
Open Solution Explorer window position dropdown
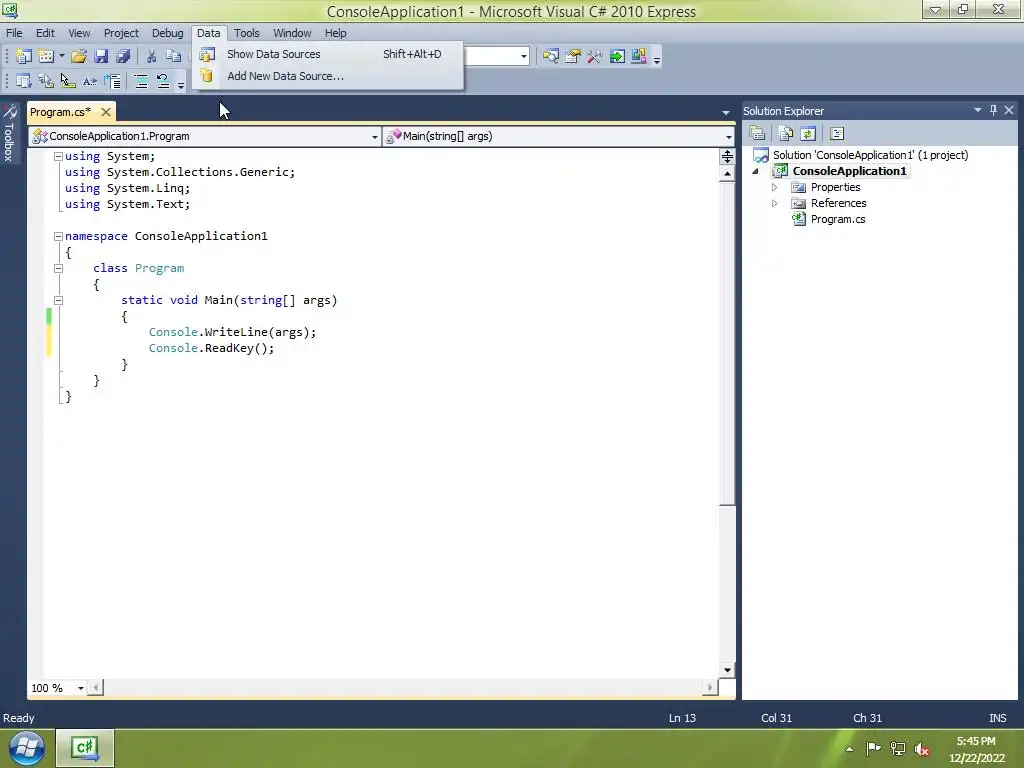point(978,110)
